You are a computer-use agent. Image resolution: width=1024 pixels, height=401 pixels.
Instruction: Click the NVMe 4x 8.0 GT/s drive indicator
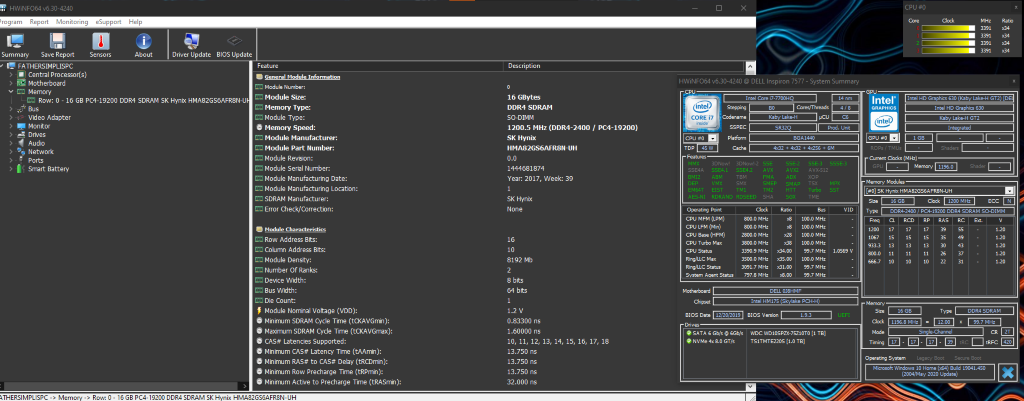pos(689,342)
